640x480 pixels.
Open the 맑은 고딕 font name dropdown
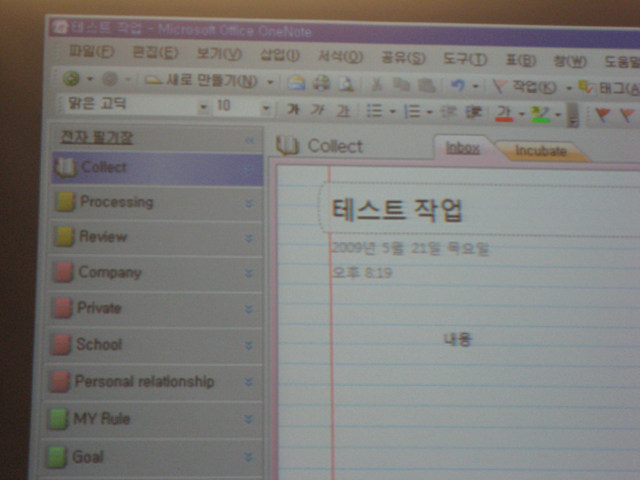point(203,107)
